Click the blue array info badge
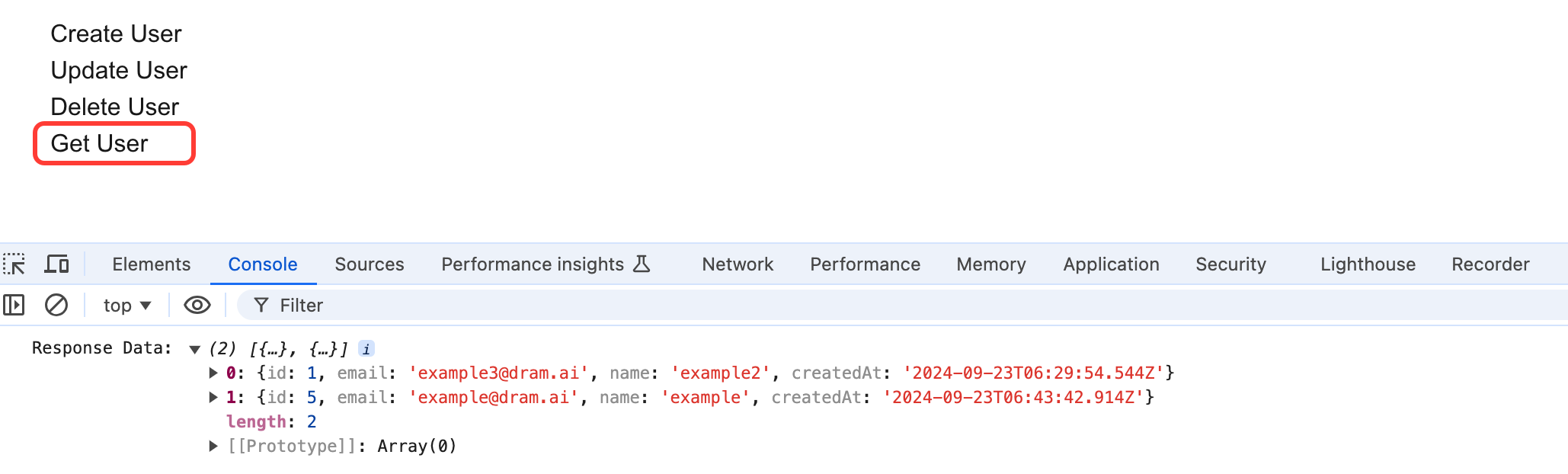 [366, 349]
